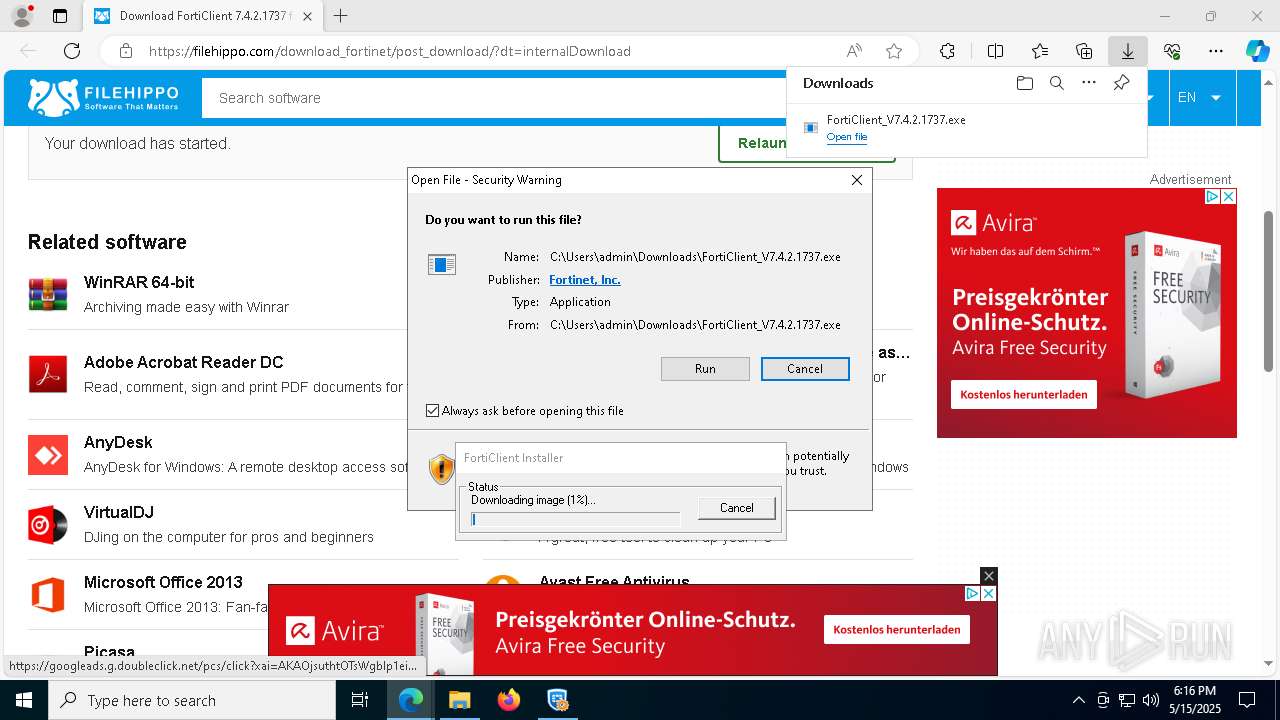
Task: Click the VirtualDJ app icon
Action: pyautogui.click(x=48, y=524)
